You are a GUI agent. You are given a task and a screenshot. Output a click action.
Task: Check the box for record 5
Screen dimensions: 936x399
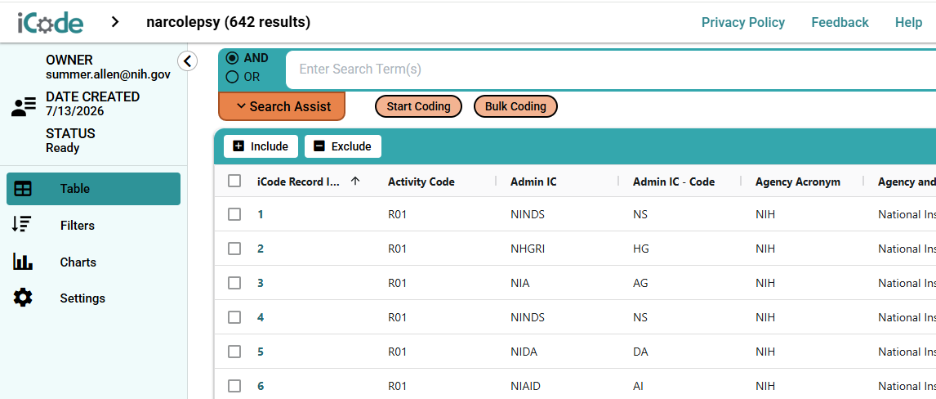tap(235, 352)
